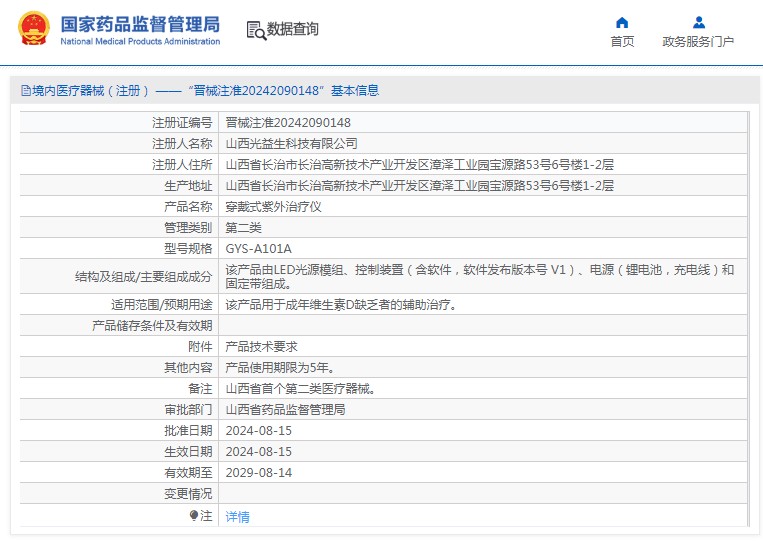Click the national emblem logo

point(34,29)
